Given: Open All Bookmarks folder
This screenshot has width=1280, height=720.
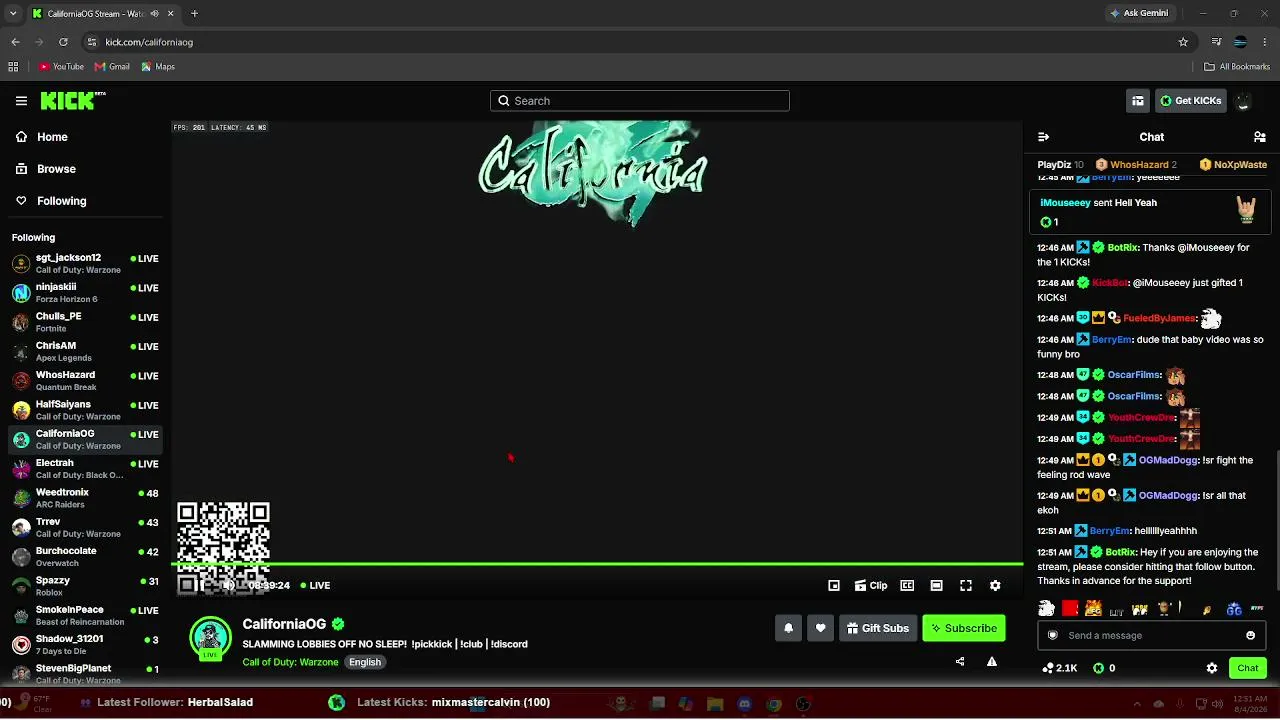Looking at the screenshot, I should [x=1236, y=67].
